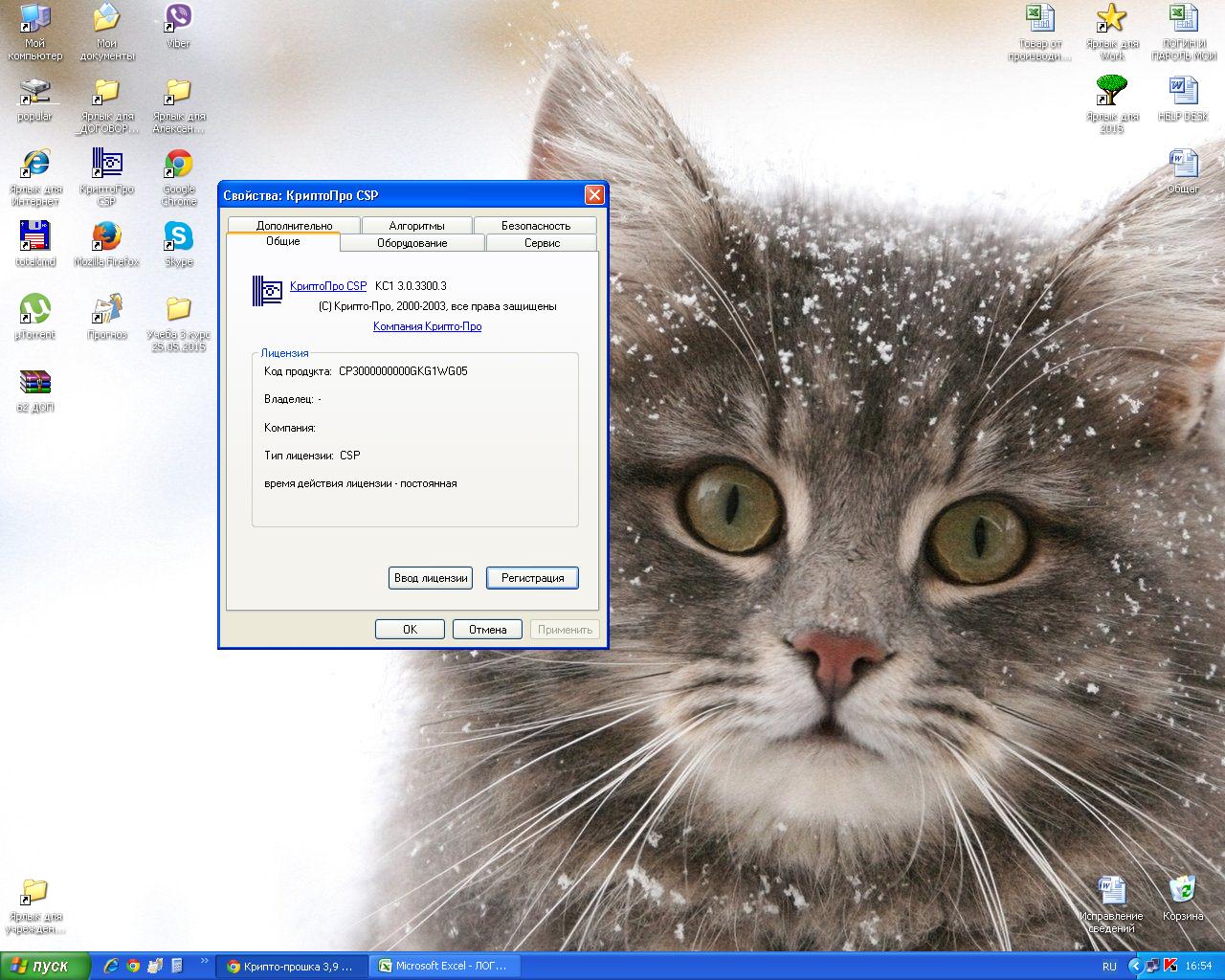
Task: Follow the Компания Крипто-Про link
Action: [427, 326]
